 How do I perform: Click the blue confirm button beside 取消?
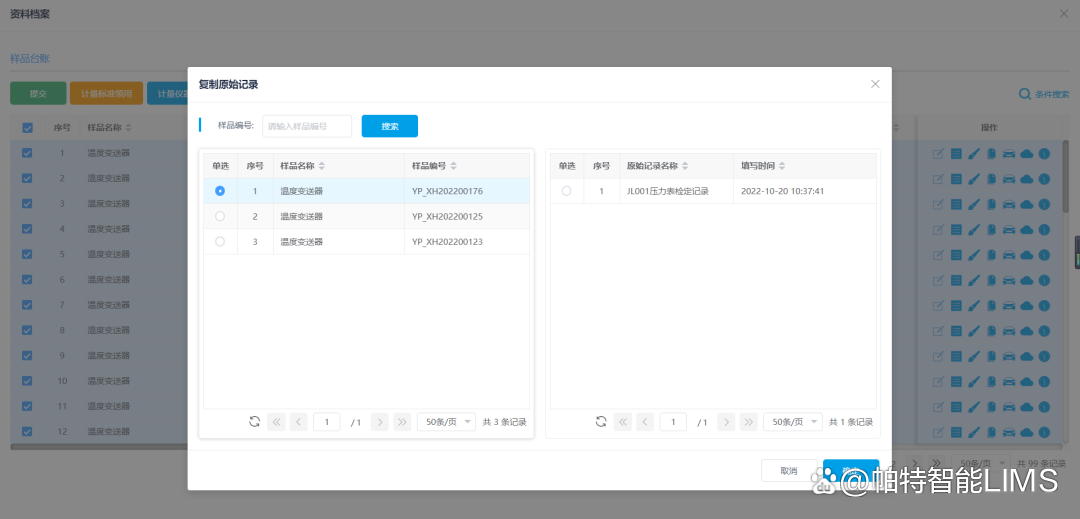coord(850,471)
